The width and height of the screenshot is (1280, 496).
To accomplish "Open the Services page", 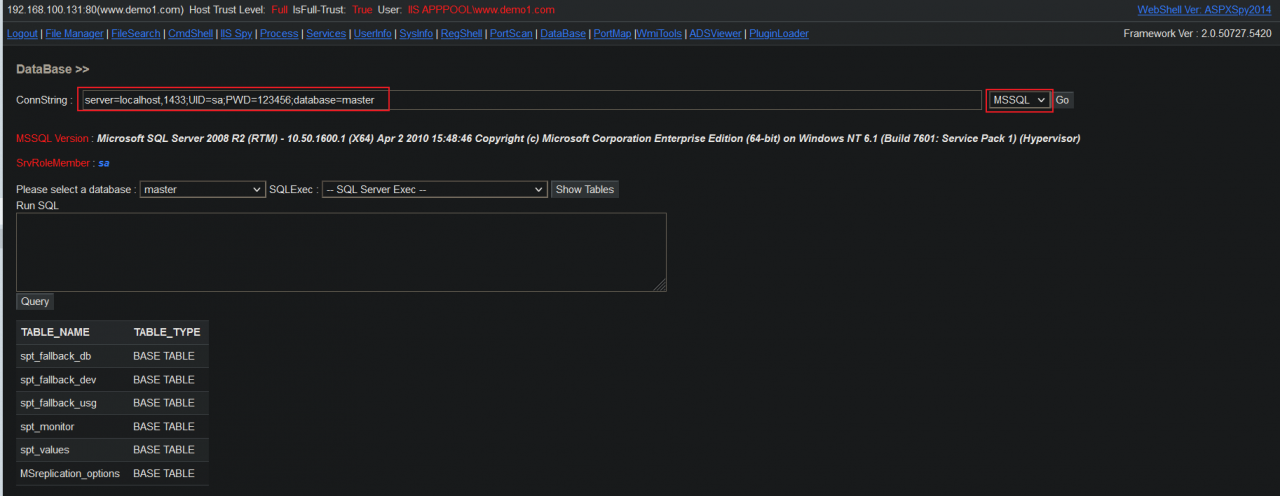I will tap(326, 33).
